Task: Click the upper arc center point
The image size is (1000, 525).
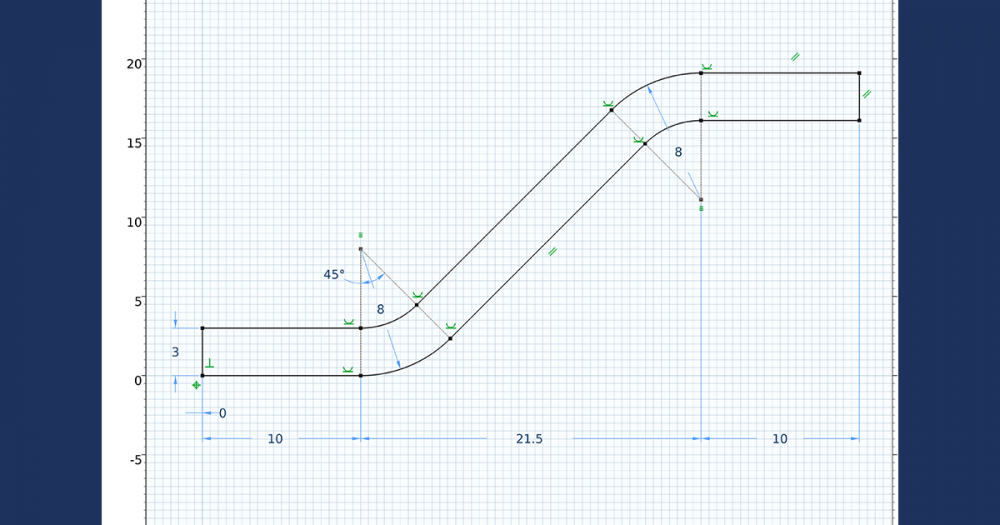Action: point(701,200)
